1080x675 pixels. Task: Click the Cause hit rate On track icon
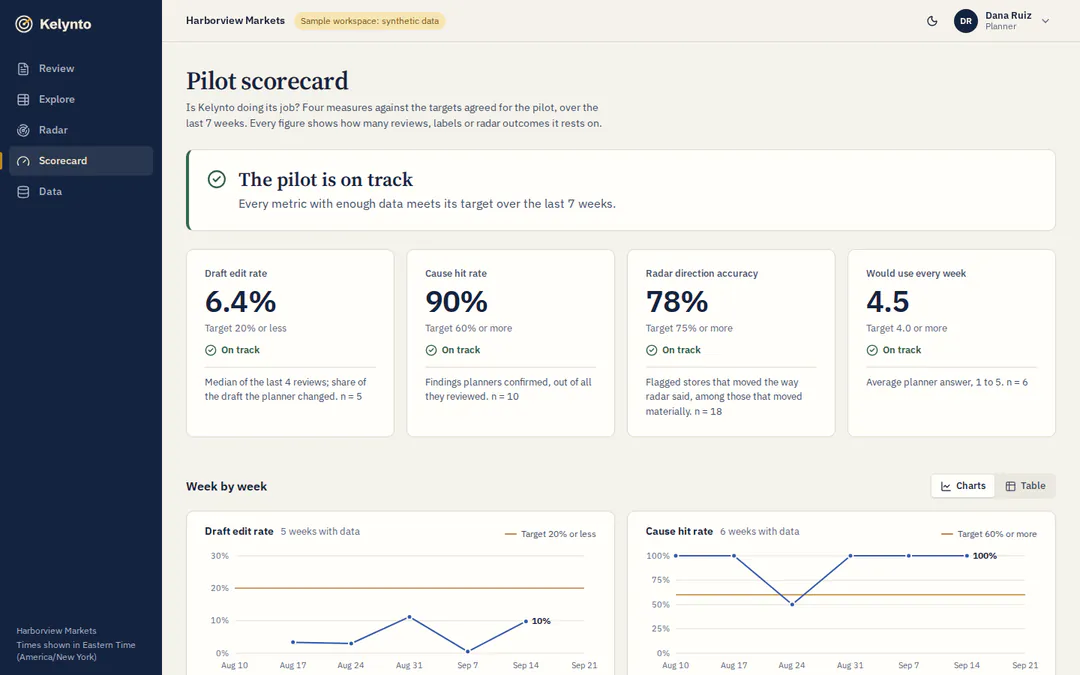tap(431, 350)
